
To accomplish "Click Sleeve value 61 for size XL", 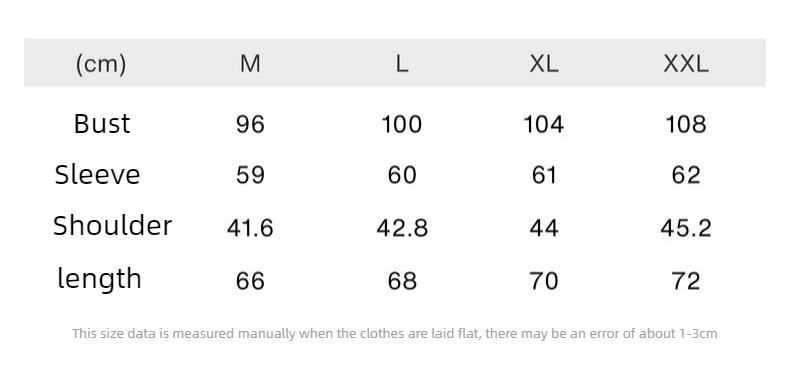I will pyautogui.click(x=544, y=175).
